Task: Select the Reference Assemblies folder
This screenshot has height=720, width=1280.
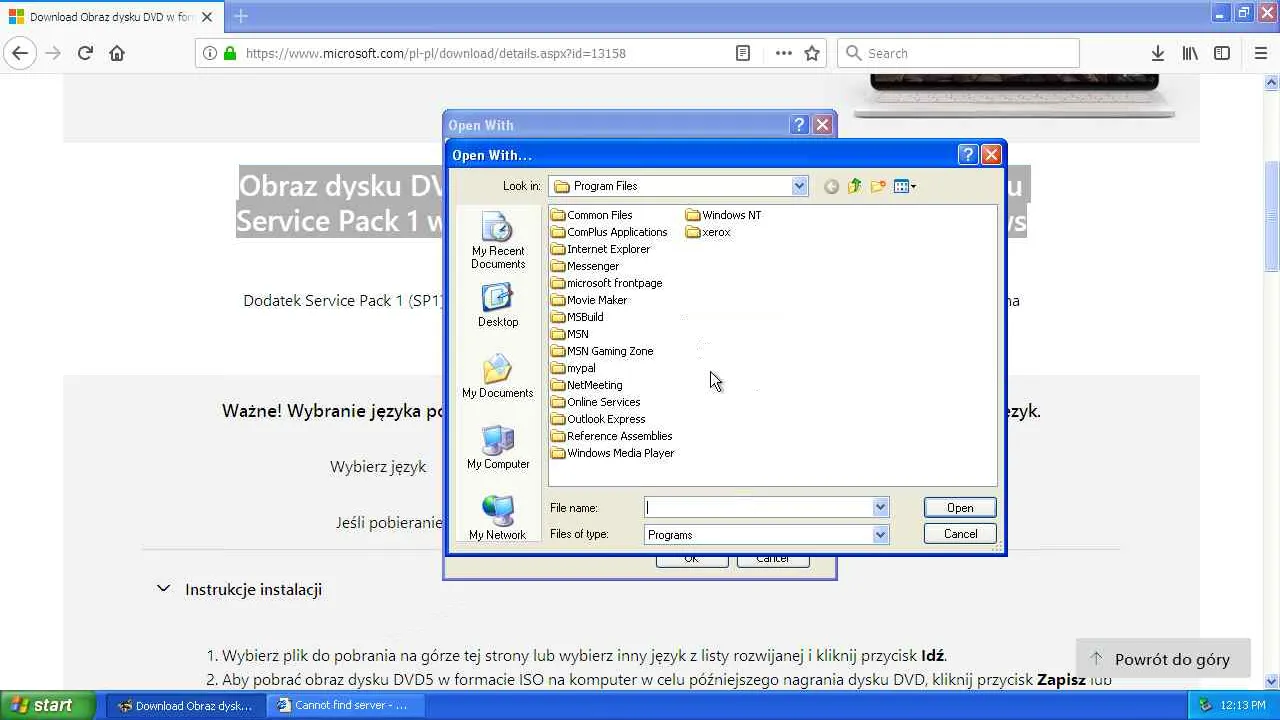Action: [x=611, y=436]
